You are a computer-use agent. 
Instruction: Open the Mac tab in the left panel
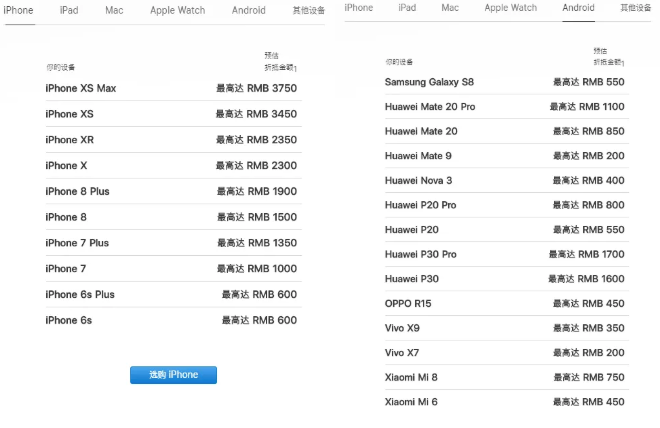coord(114,10)
